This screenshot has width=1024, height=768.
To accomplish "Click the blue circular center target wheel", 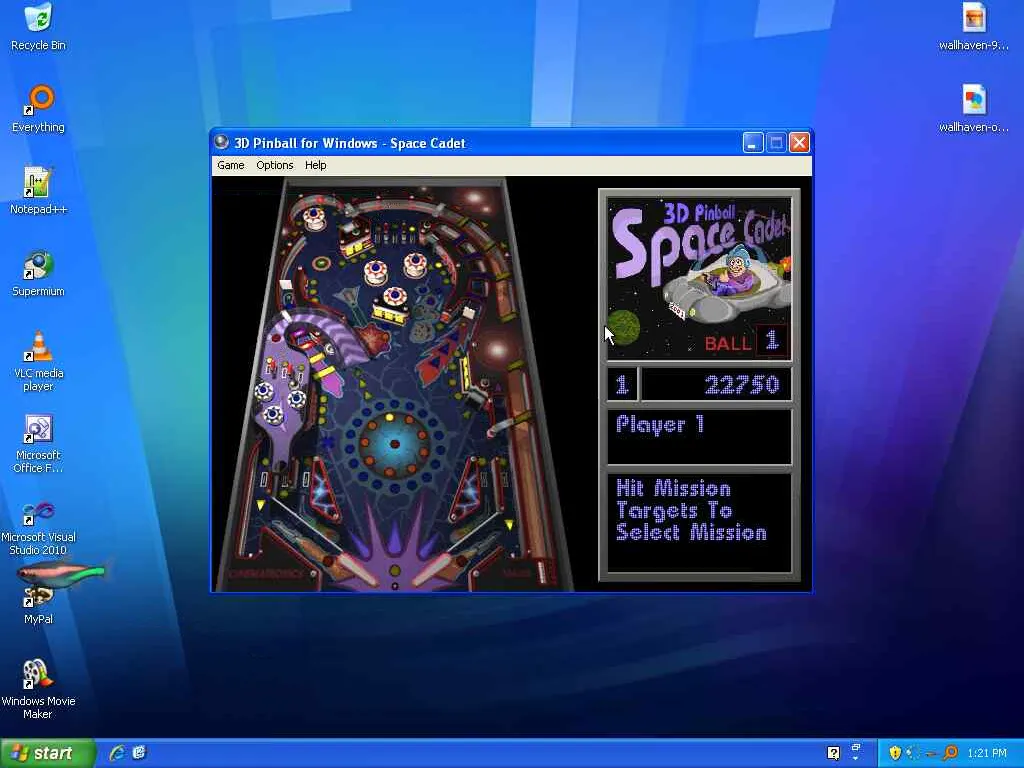I will (394, 444).
